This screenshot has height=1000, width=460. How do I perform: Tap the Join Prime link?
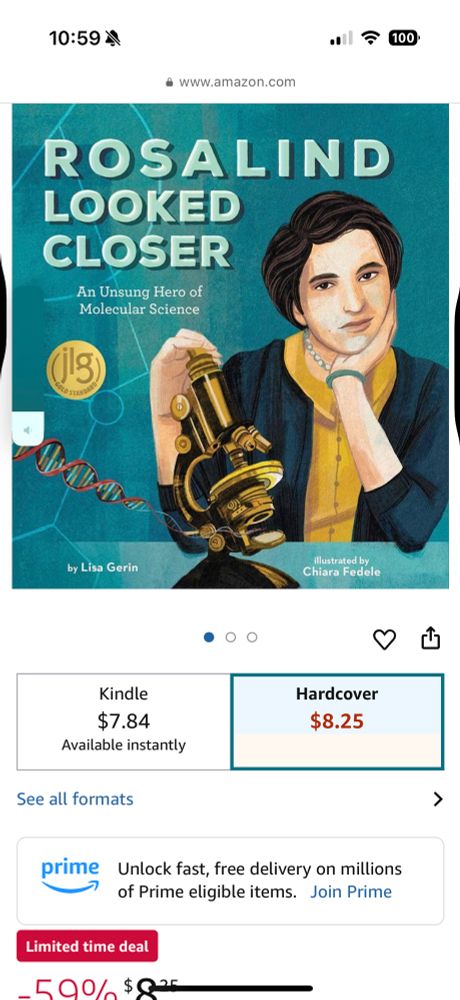coord(351,892)
